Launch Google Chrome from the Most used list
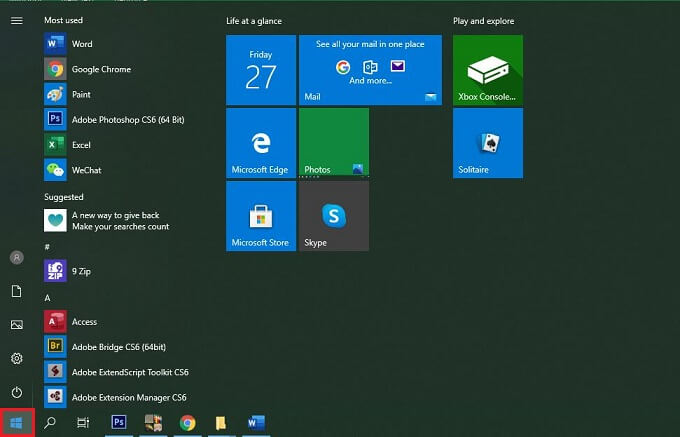 point(117,69)
